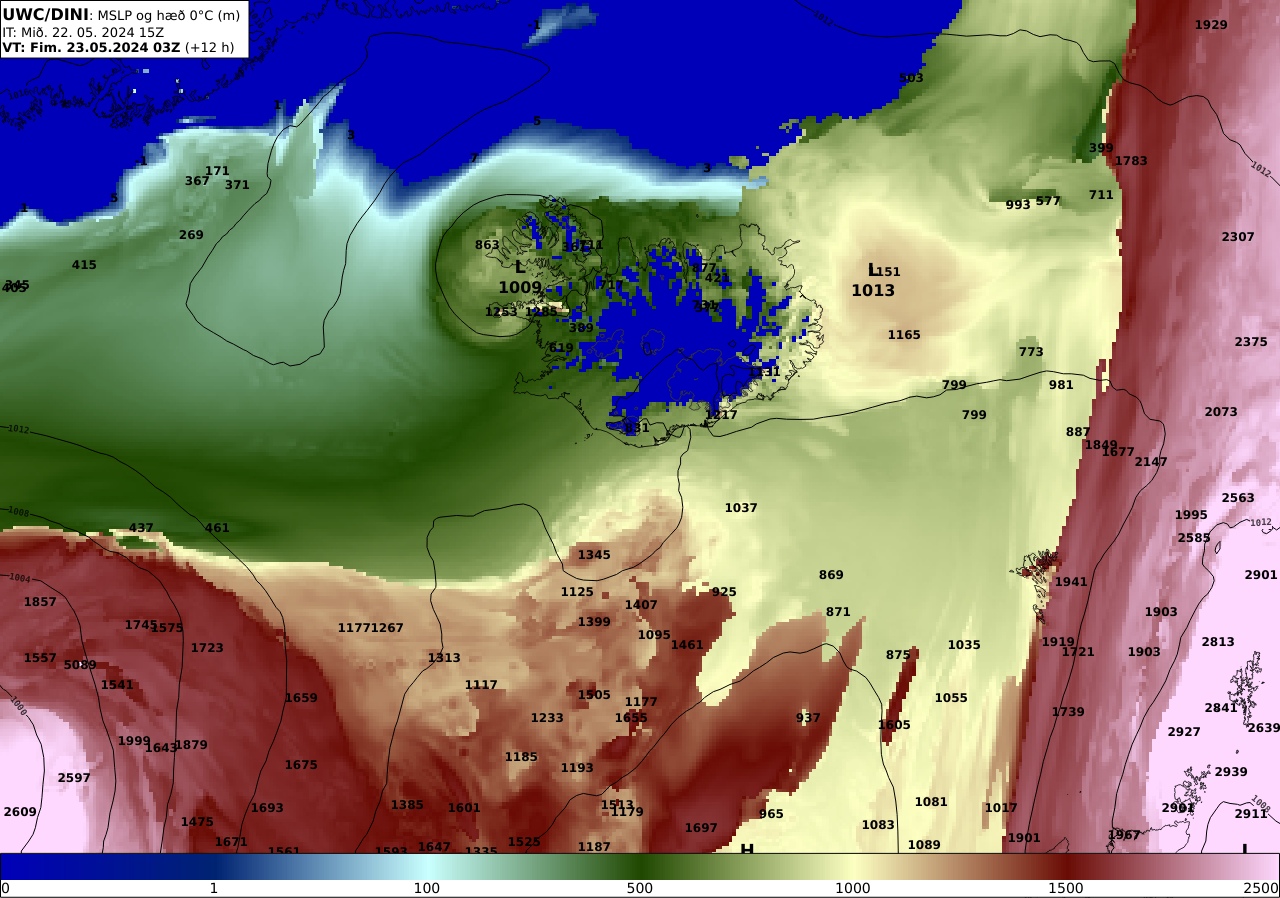This screenshot has width=1280, height=898.
Task: Click the UWC/DINI title label
Action: (x=45, y=14)
